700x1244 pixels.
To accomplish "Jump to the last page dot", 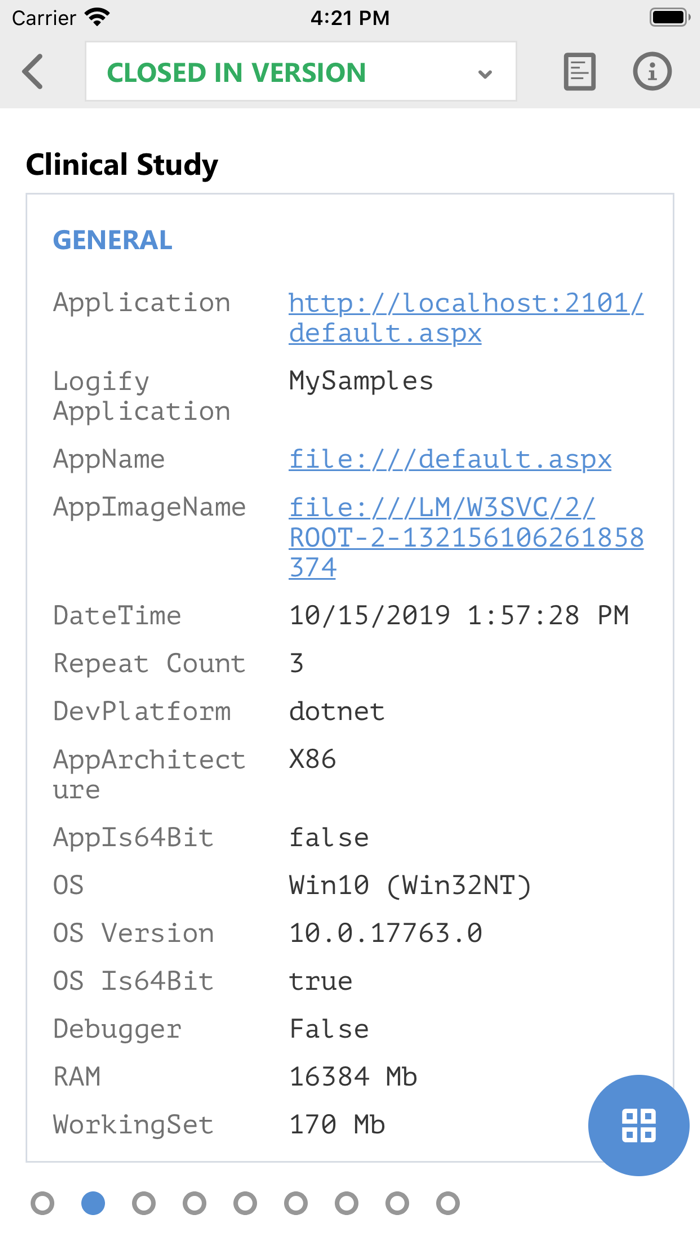I will [x=448, y=1202].
